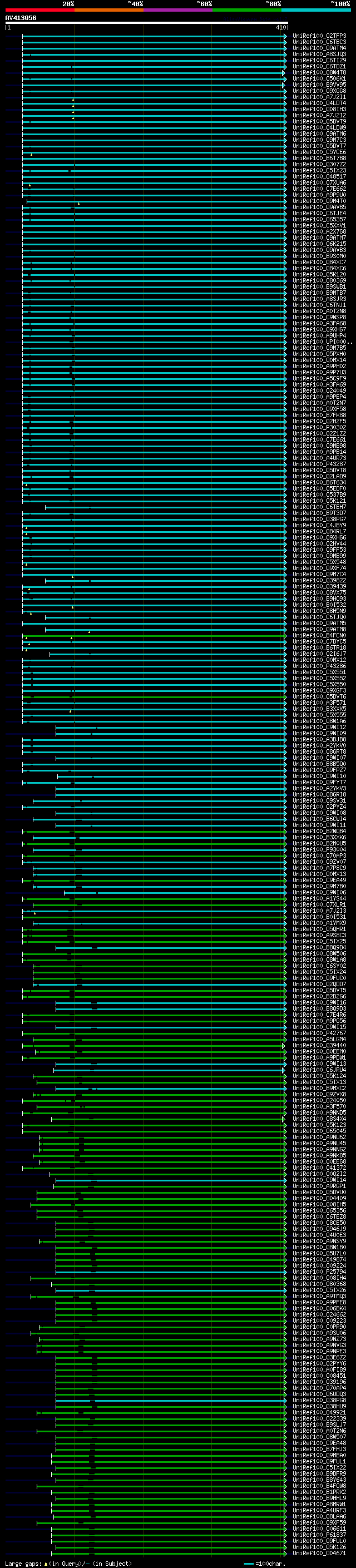Choose the UniRef100_C7E662 entry
Screen dimensions: 356x1568
pos(319,189)
